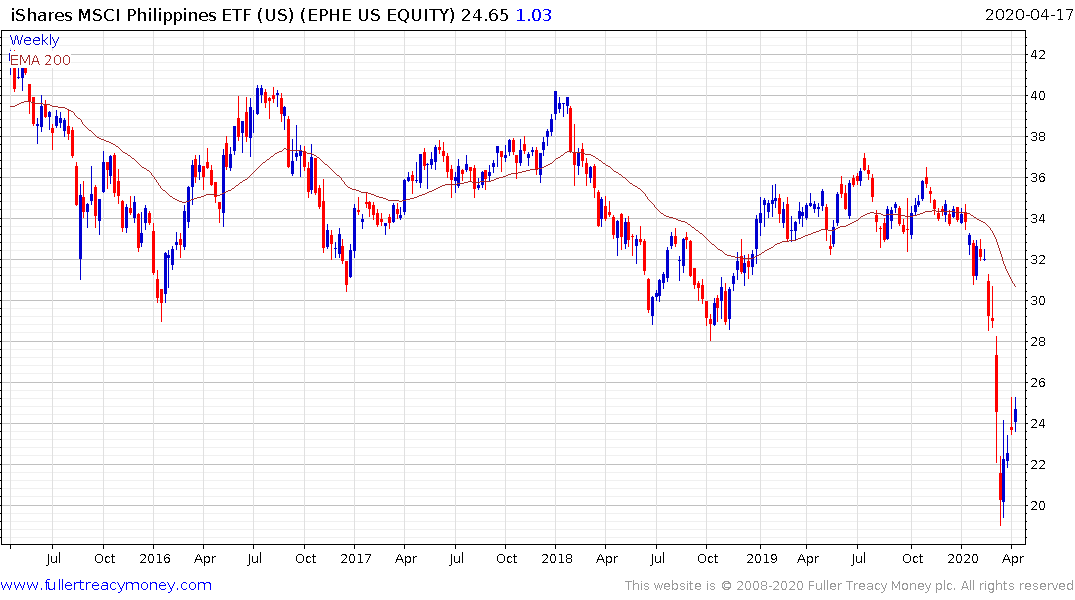Click the chart date 2020-04-17
The height and width of the screenshot is (600, 1075).
click(x=1028, y=15)
